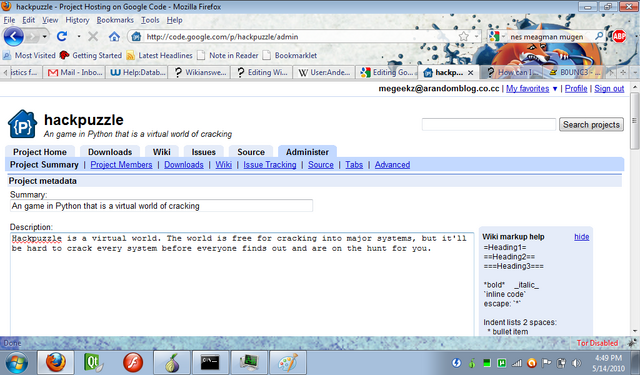Open the top Downloads project tab

pyautogui.click(x=110, y=152)
